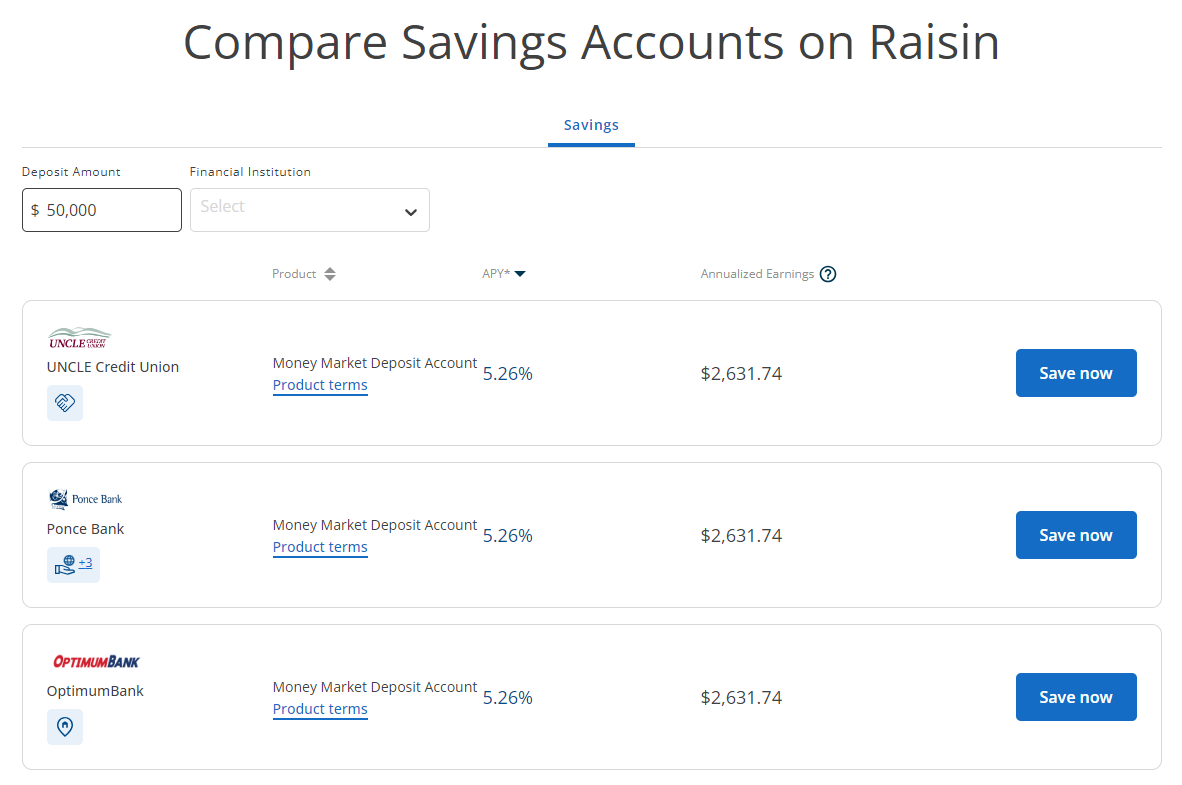The height and width of the screenshot is (785, 1182).
Task: Open Product terms for UNCLE Credit Union
Action: click(x=320, y=385)
